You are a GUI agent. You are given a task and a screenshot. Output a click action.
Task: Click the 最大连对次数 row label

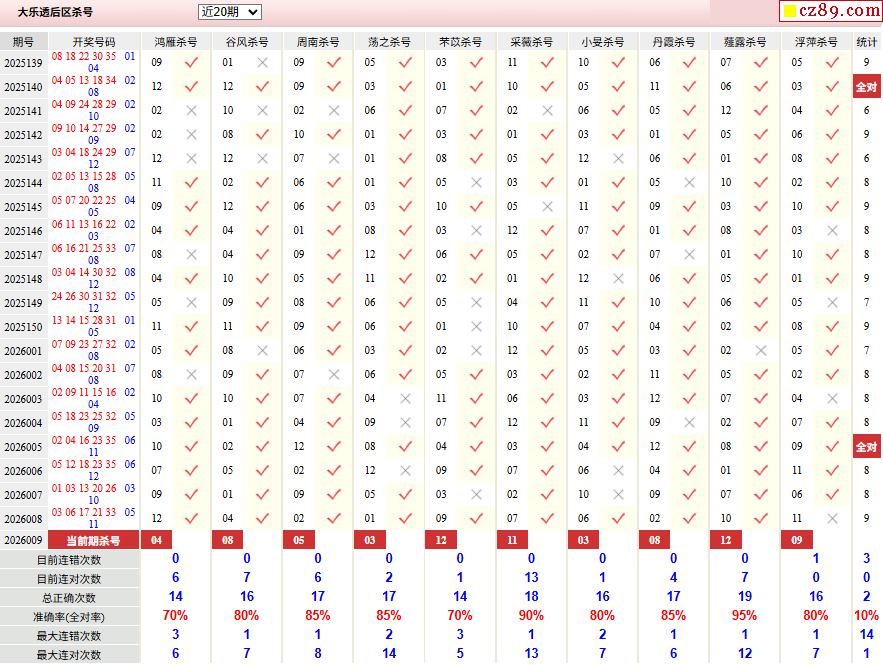69,655
